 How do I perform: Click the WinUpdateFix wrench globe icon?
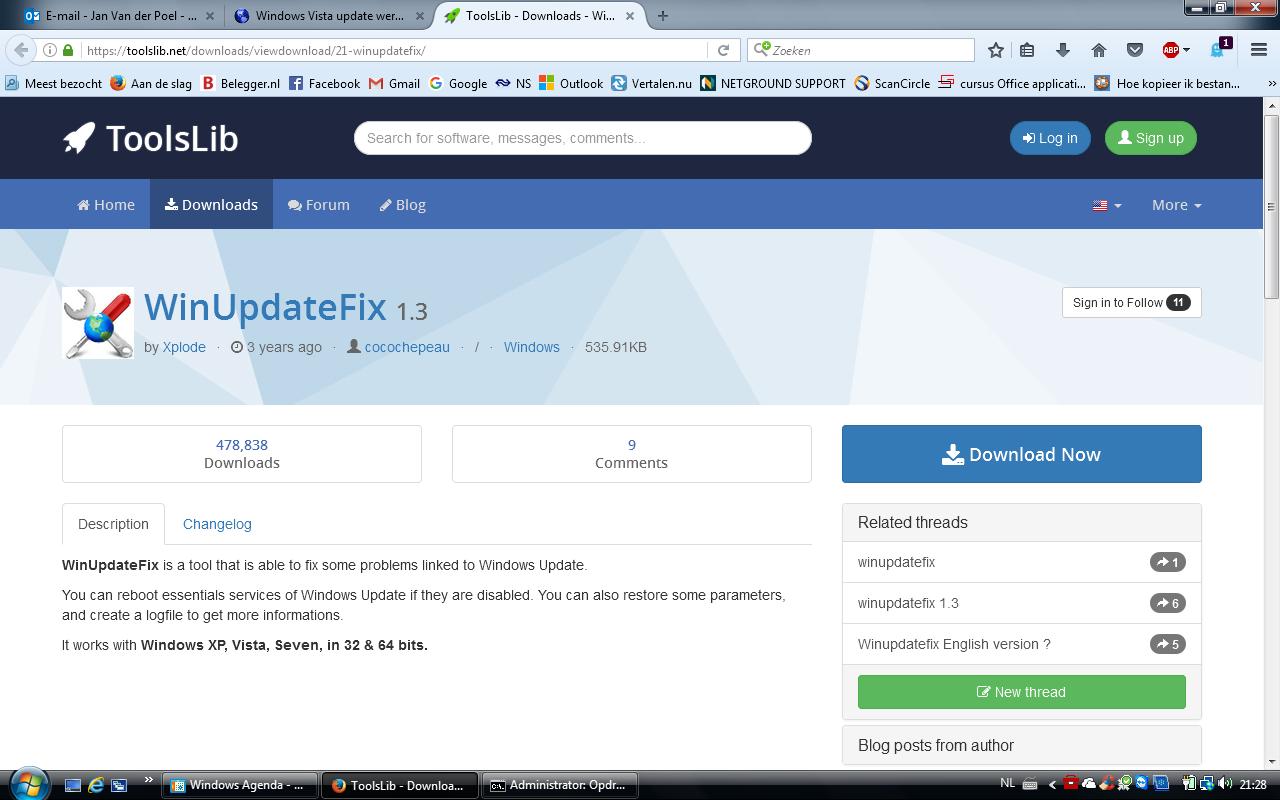(98, 323)
